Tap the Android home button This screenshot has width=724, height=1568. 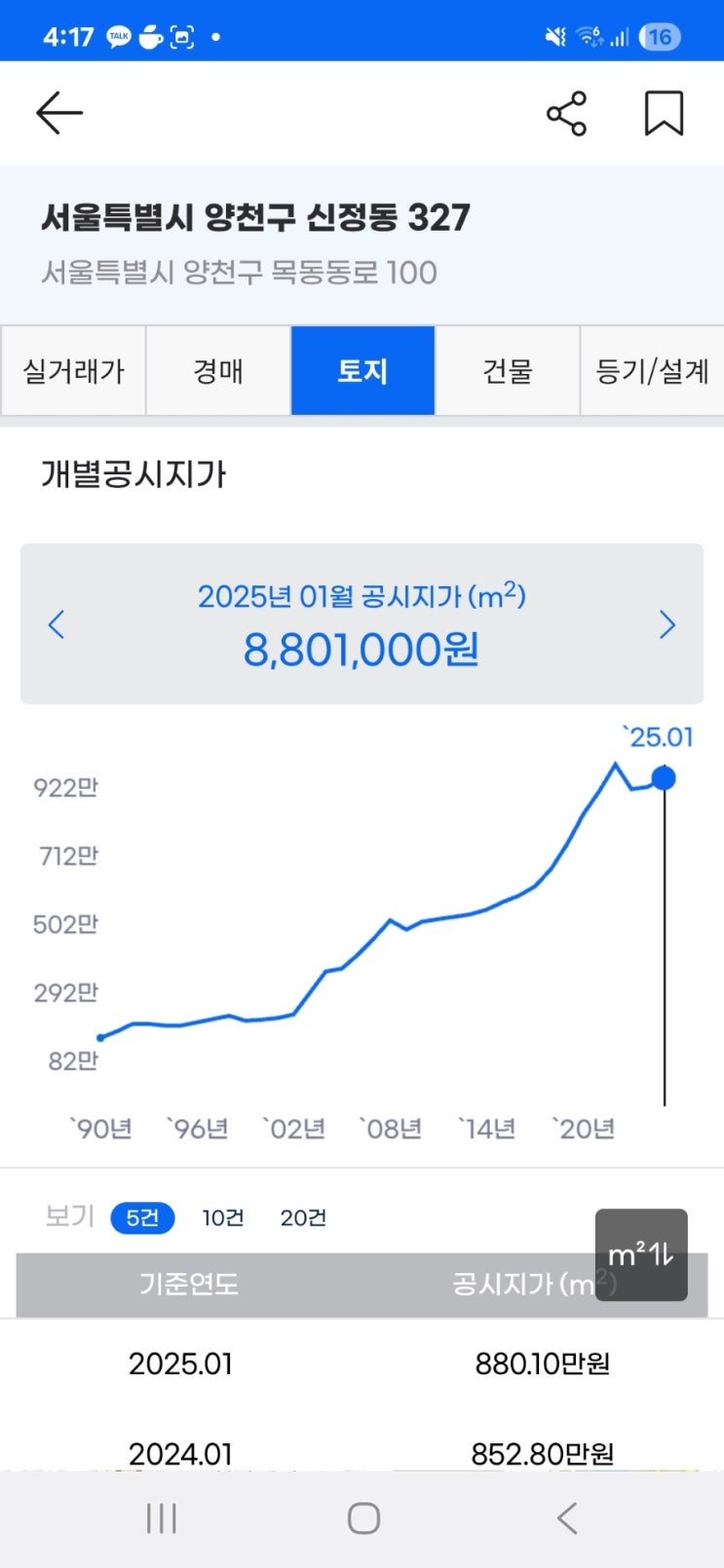[363, 1518]
